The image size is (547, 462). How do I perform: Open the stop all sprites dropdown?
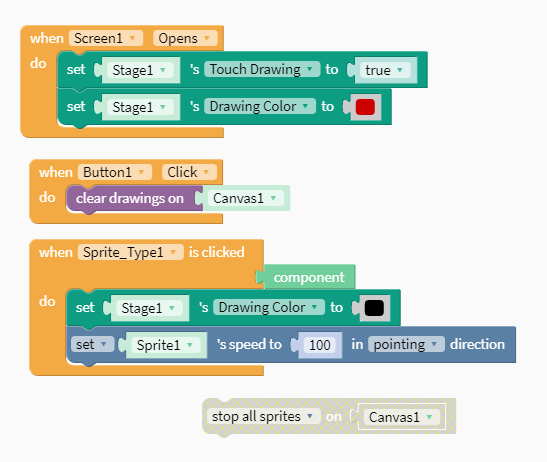(x=263, y=416)
